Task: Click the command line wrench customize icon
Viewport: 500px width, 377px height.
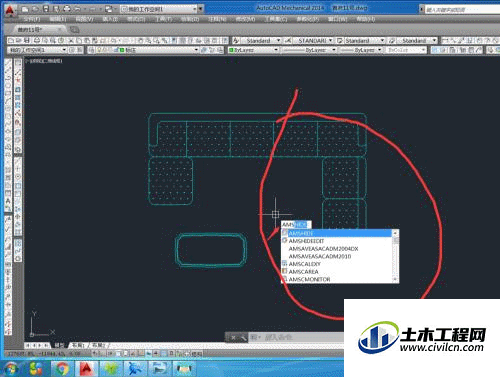Action: 243,337
